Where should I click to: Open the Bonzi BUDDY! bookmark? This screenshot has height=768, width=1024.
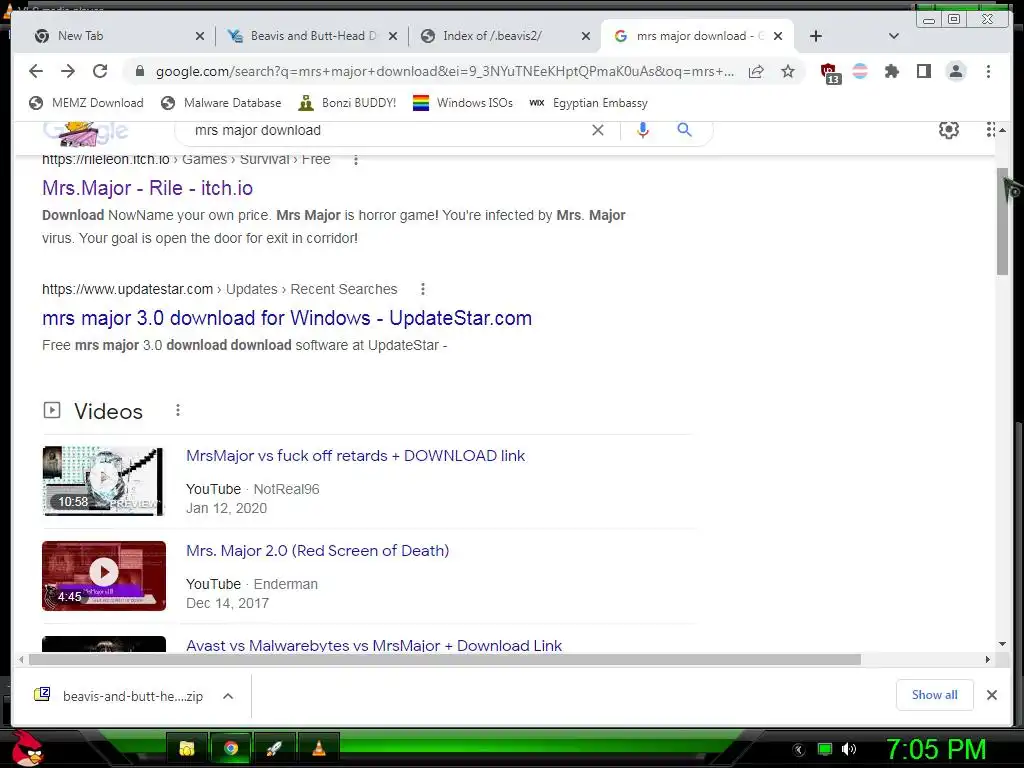pyautogui.click(x=347, y=103)
